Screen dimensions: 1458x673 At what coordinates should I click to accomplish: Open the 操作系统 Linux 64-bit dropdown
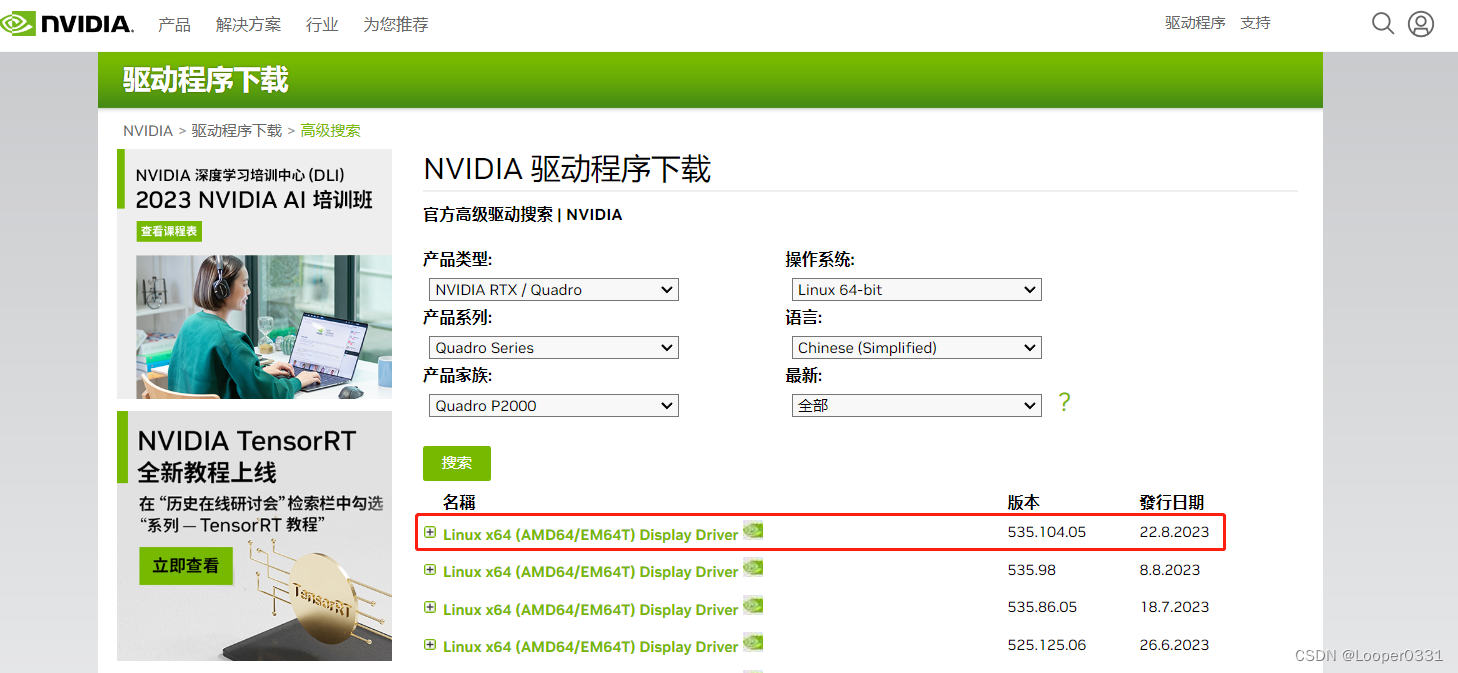[916, 290]
